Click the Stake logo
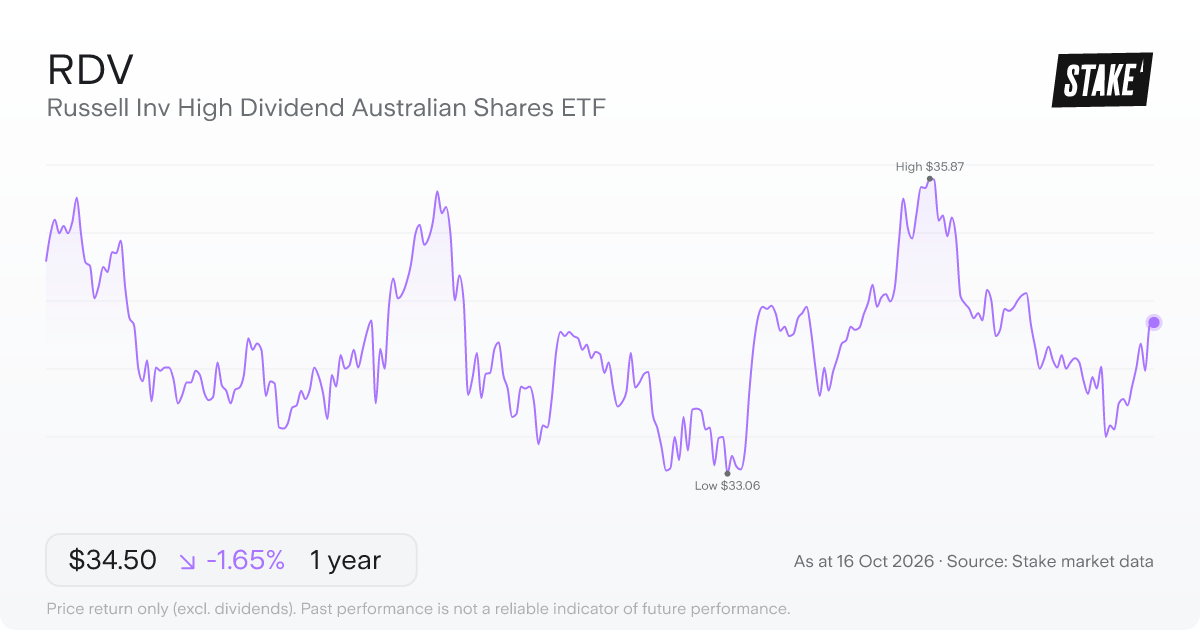The height and width of the screenshot is (630, 1200). [x=1102, y=80]
